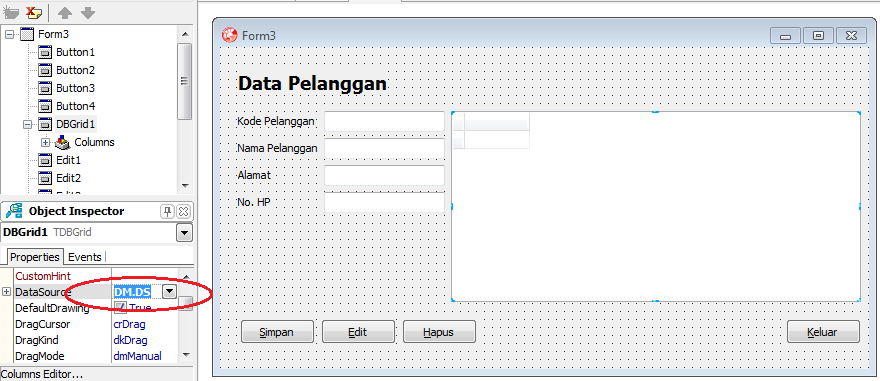The image size is (880, 381).
Task: Click the DM.DS DataSource value field
Action: click(137, 292)
